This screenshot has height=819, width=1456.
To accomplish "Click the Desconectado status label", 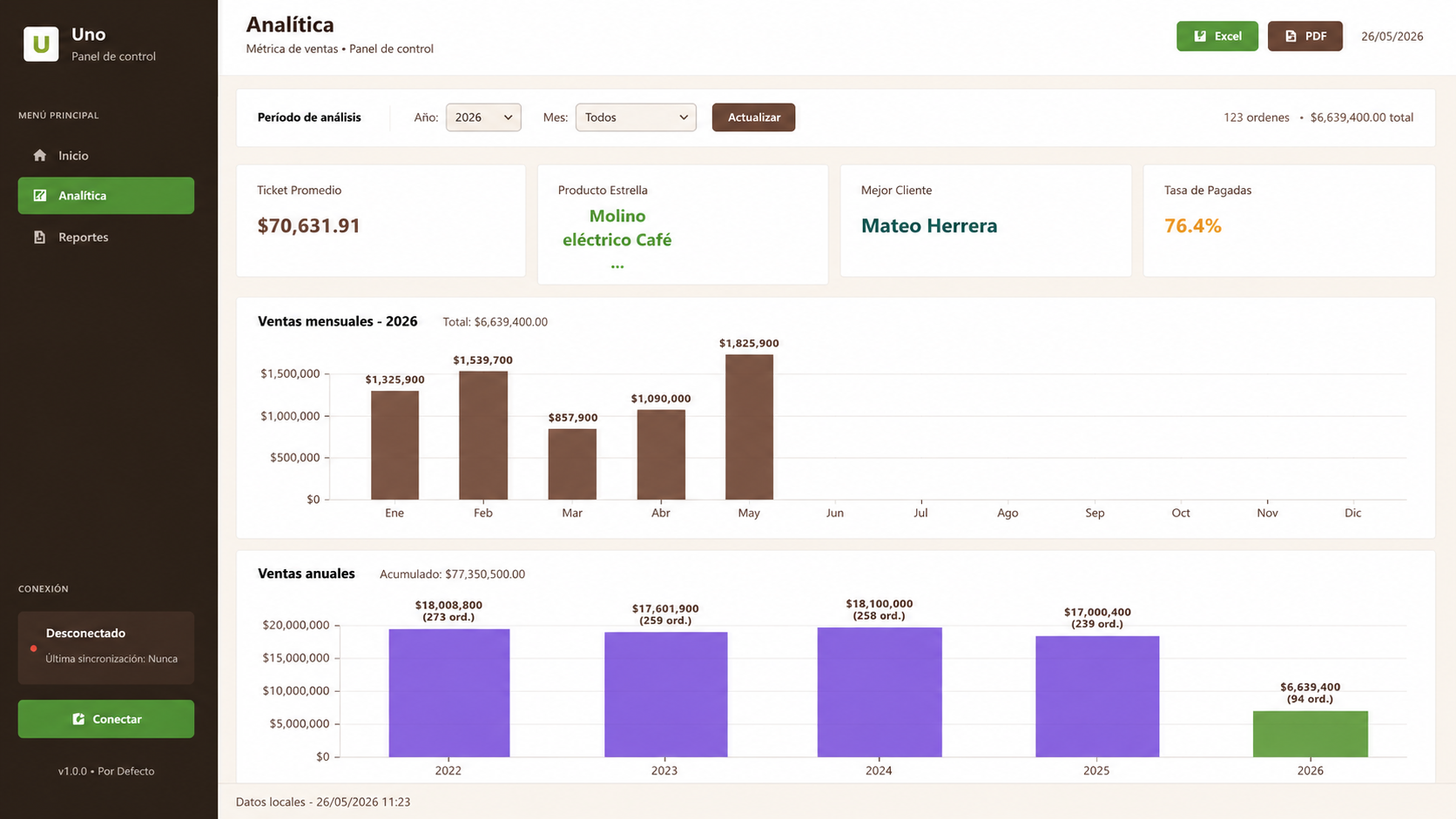I will coord(85,633).
